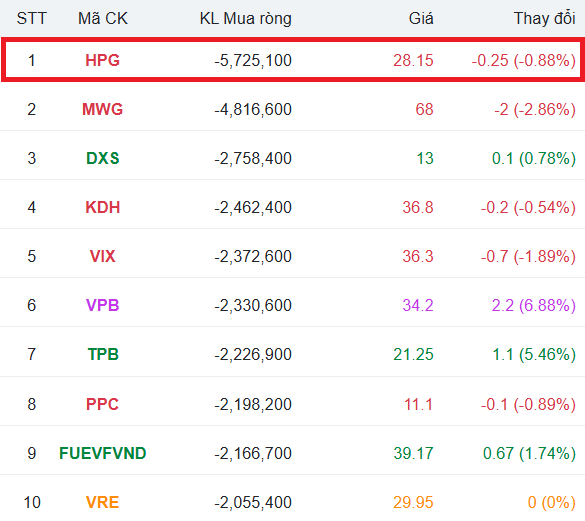585x521 pixels.
Task: Click the Mã CK column header
Action: tap(103, 18)
